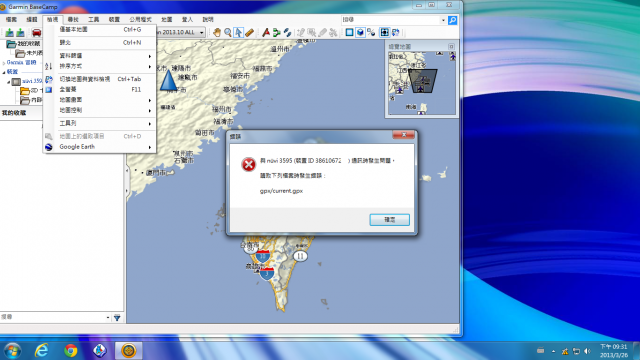Image resolution: width=640 pixels, height=360 pixels.
Task: Click the filter funnel icon below library
Action: click(117, 317)
